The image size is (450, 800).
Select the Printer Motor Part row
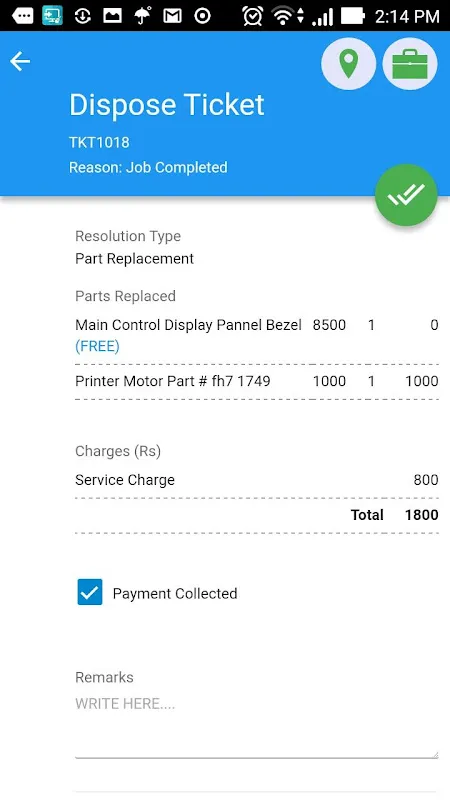point(257,381)
